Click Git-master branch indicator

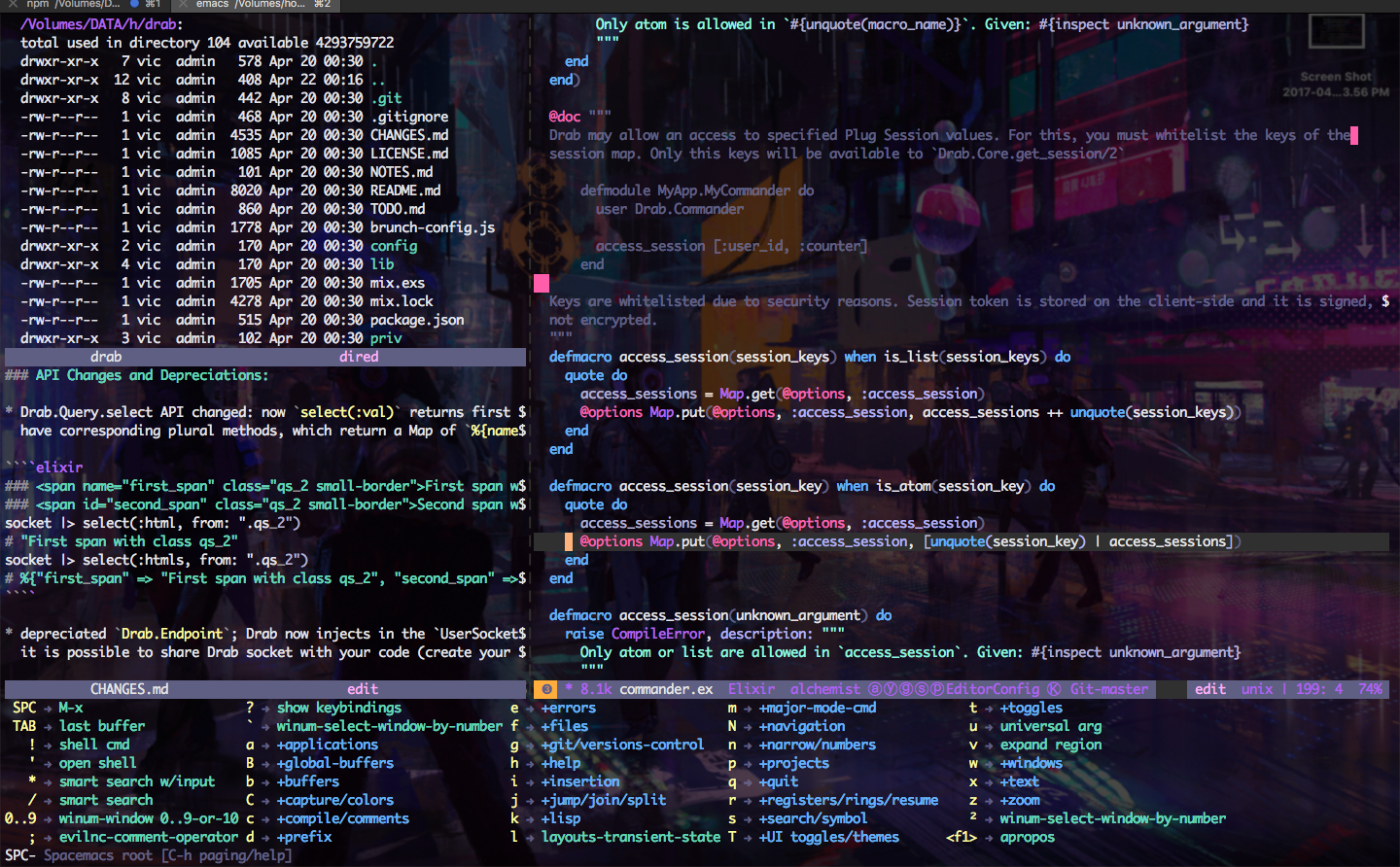click(1109, 689)
